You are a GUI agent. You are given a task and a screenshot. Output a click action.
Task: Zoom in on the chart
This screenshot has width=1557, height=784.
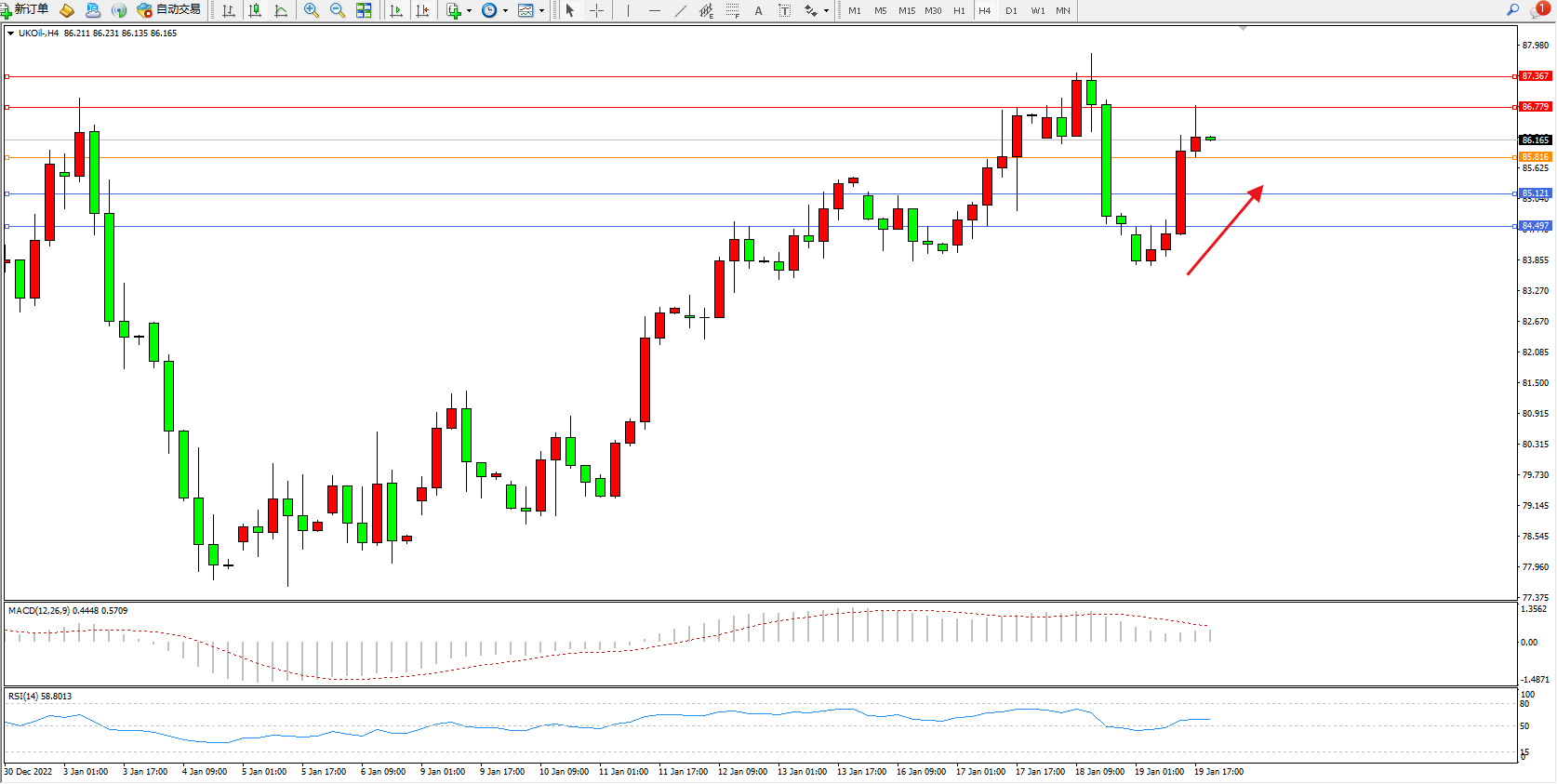point(312,10)
